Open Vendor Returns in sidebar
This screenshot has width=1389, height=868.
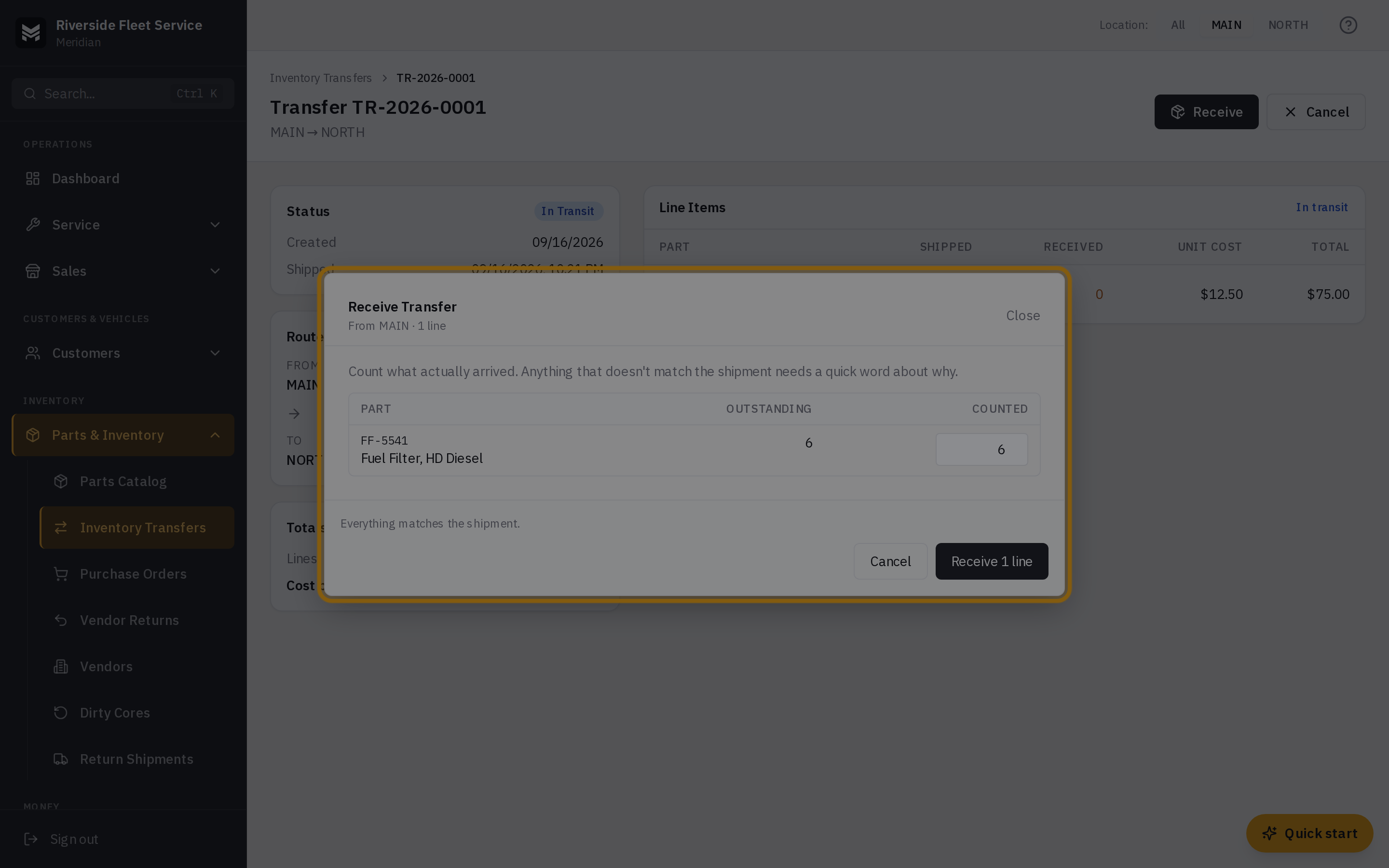[137, 620]
